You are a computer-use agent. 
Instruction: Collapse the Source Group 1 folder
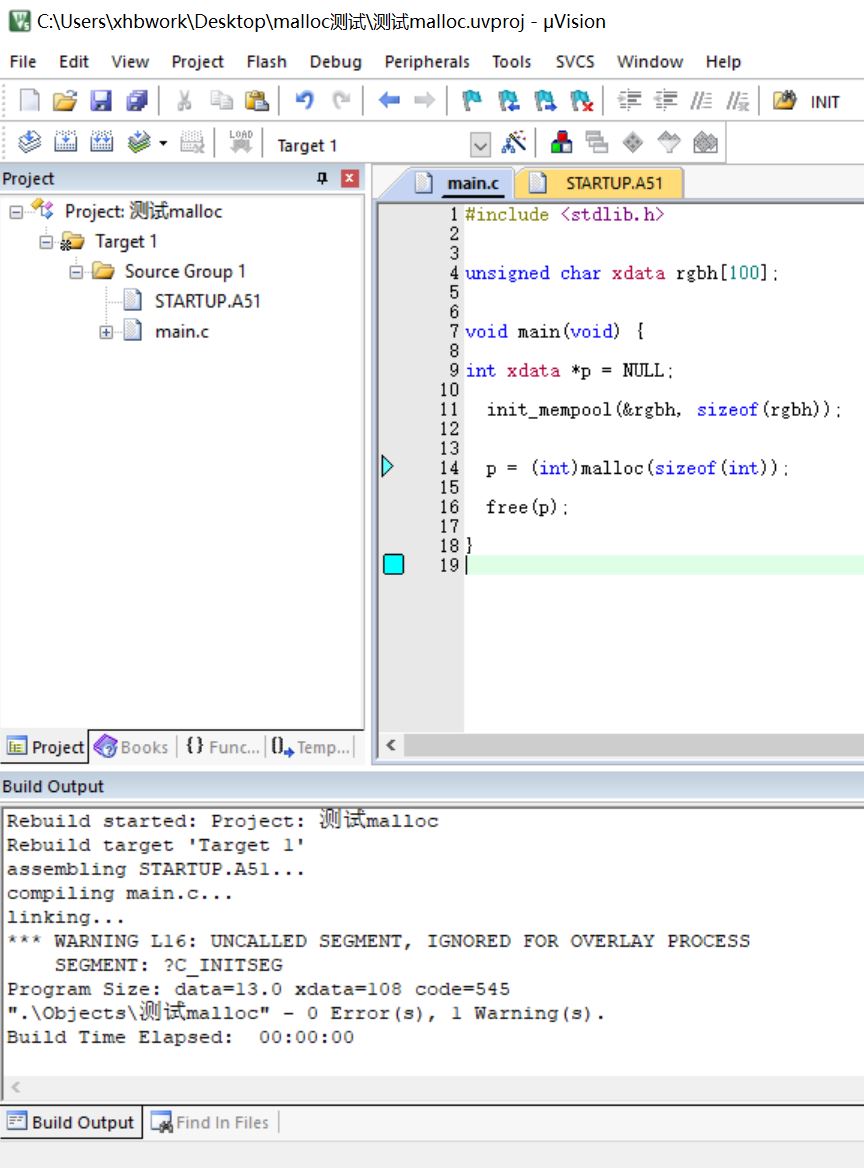76,272
